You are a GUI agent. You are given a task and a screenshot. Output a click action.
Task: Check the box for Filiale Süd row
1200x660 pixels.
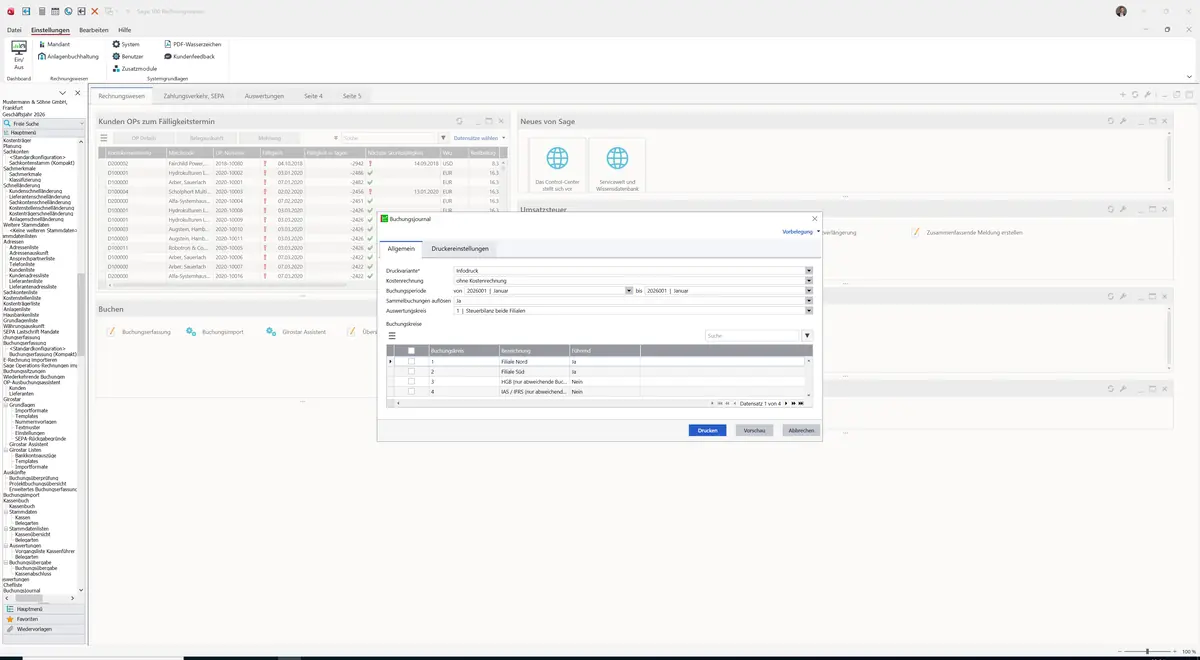click(411, 372)
